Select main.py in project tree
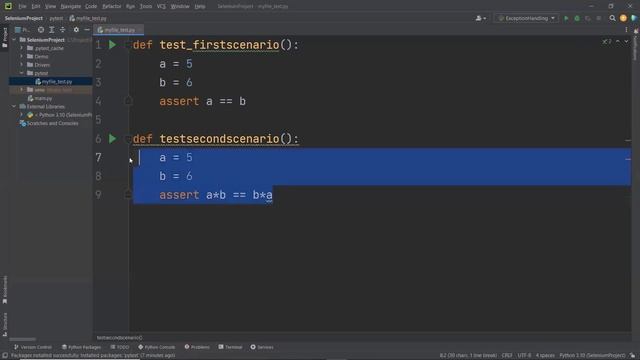The width and height of the screenshot is (640, 360). point(40,98)
